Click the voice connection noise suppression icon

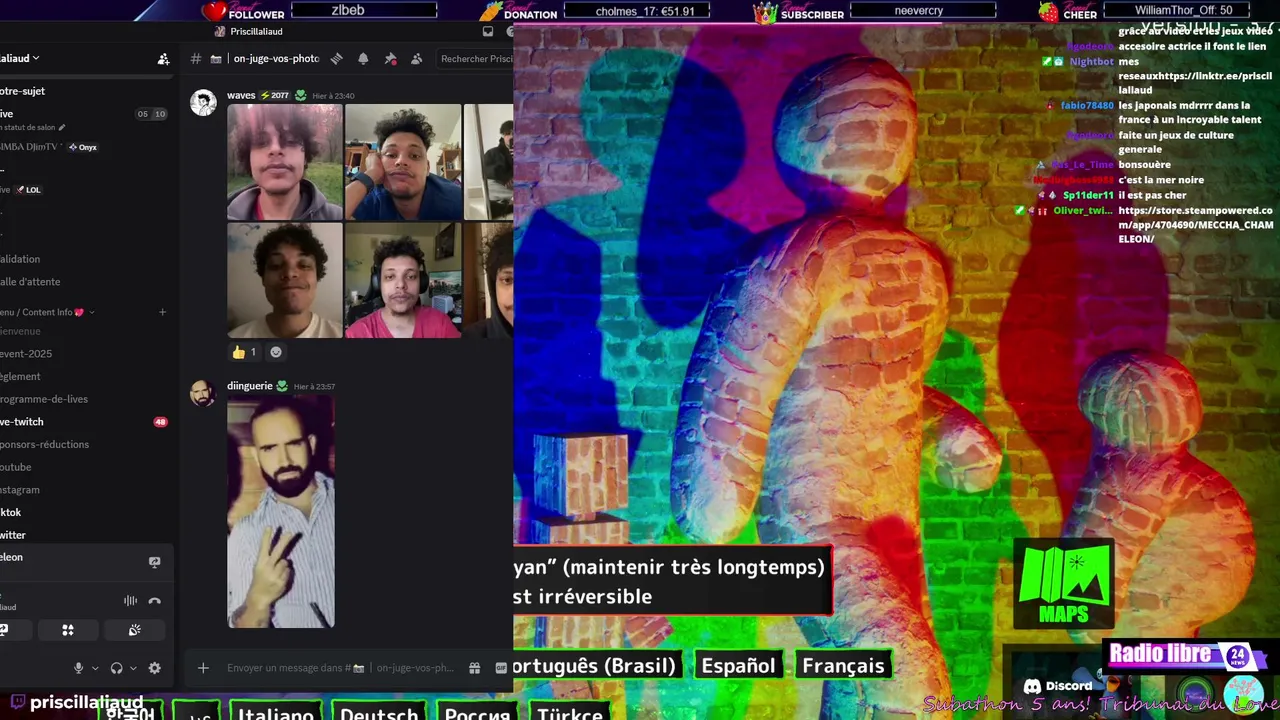[x=130, y=601]
